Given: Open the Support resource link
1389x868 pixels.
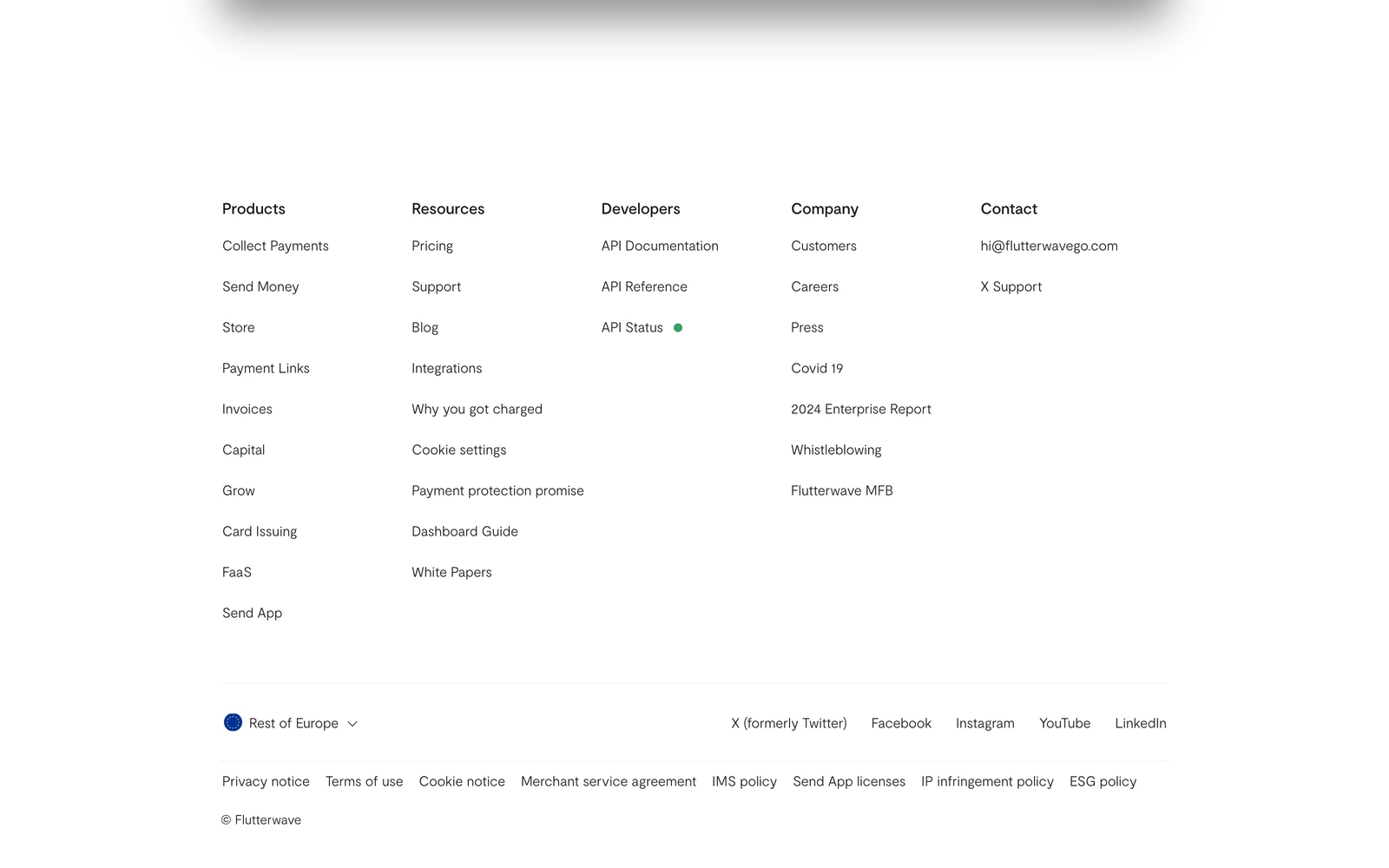Looking at the screenshot, I should tap(437, 286).
